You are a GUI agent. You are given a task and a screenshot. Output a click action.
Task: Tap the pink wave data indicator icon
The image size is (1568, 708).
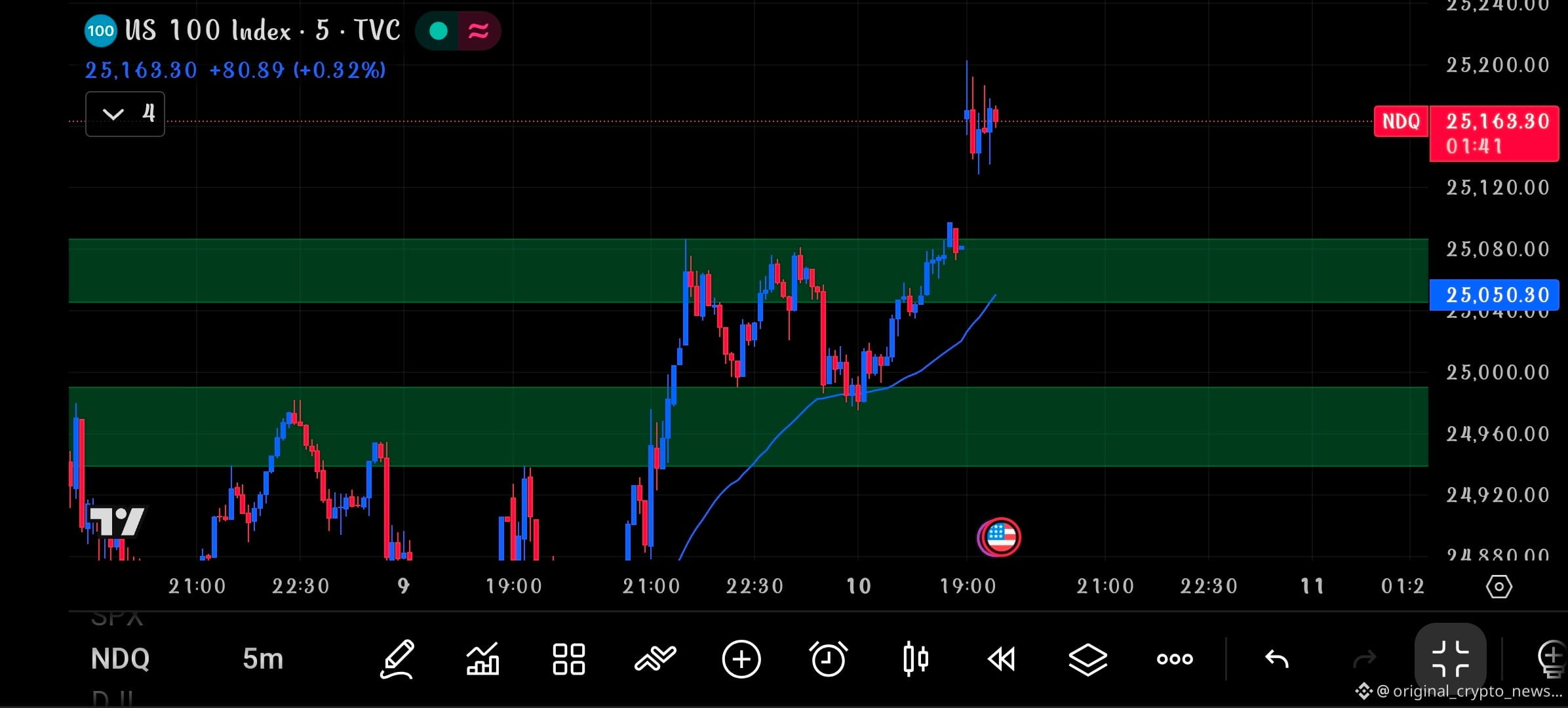point(479,31)
